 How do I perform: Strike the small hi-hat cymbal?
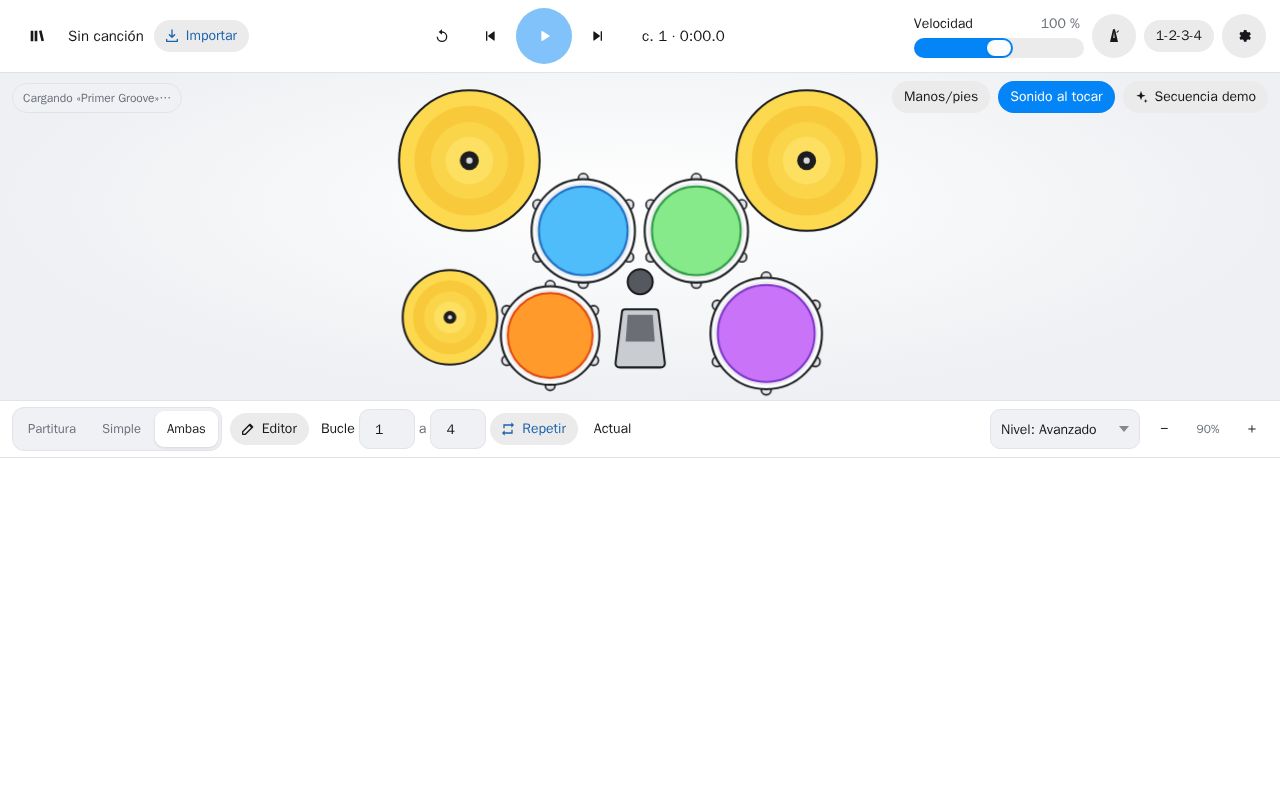(x=450, y=317)
